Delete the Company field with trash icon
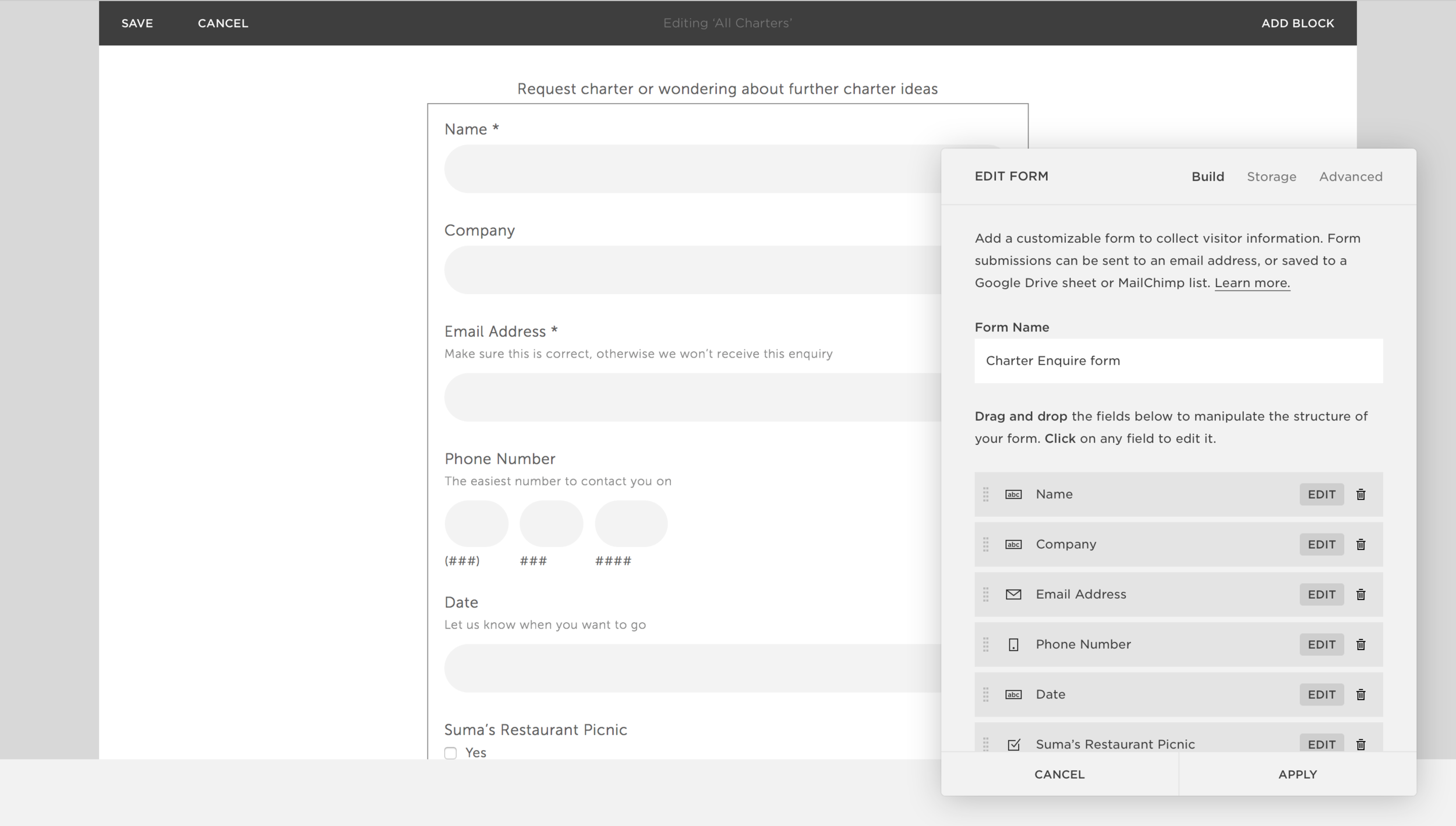Viewport: 1456px width, 826px height. point(1360,544)
